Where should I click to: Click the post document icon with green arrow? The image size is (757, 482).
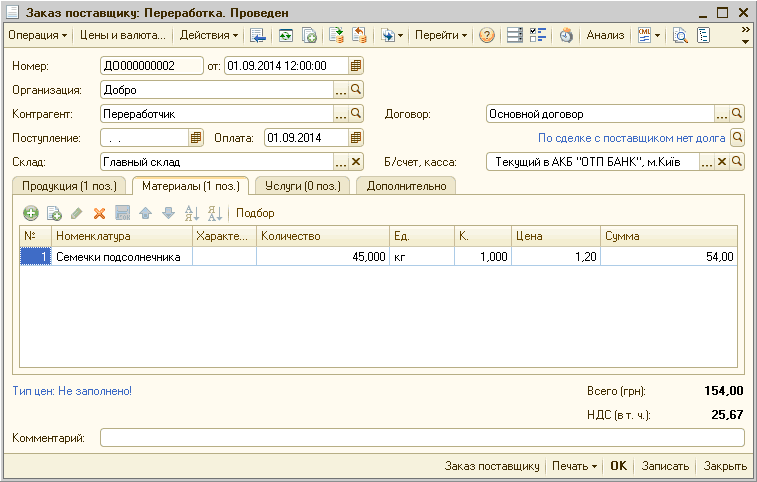point(336,35)
